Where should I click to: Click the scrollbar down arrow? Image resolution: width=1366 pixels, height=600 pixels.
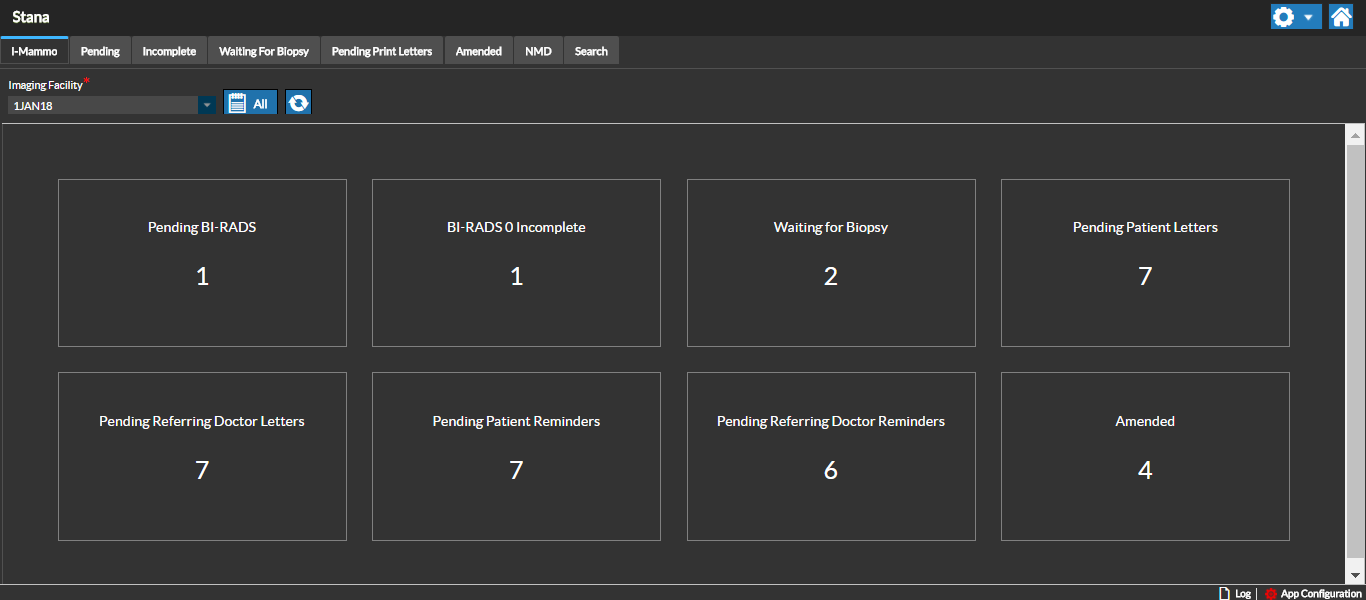click(x=1355, y=574)
